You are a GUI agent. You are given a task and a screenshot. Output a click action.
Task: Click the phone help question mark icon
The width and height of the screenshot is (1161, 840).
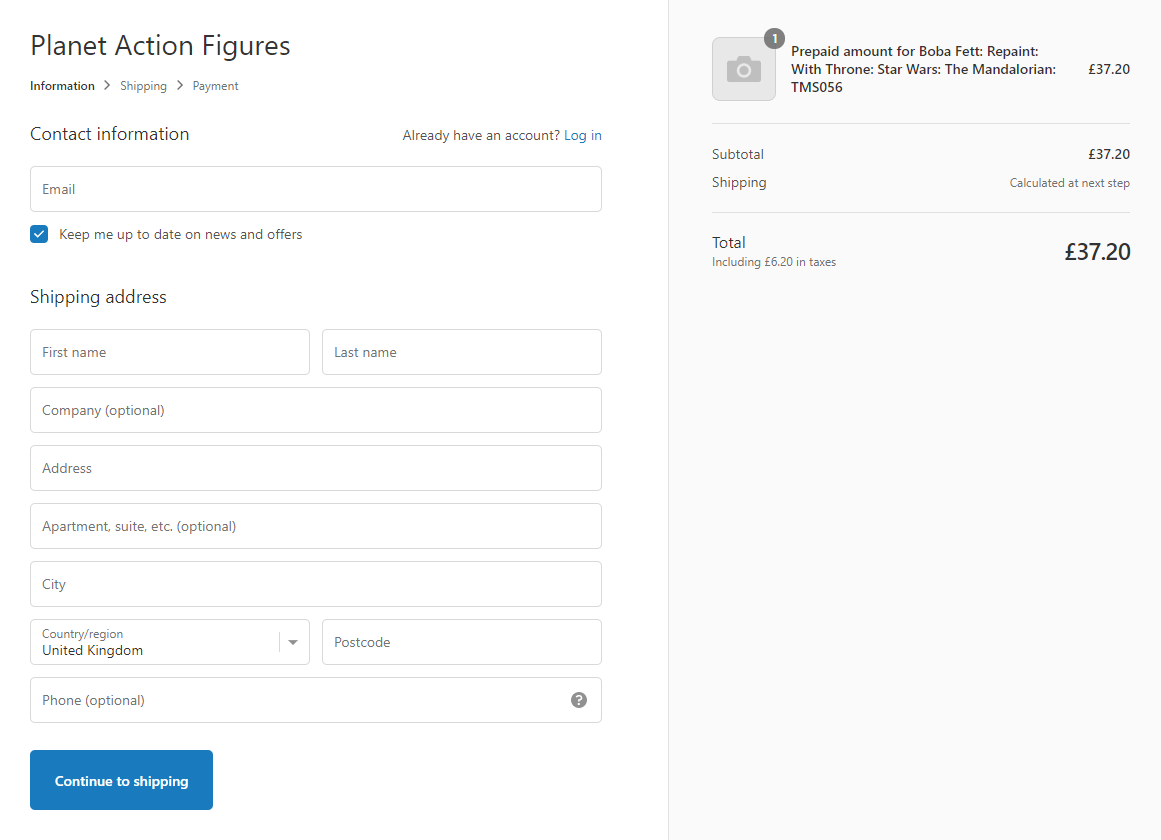(x=579, y=700)
